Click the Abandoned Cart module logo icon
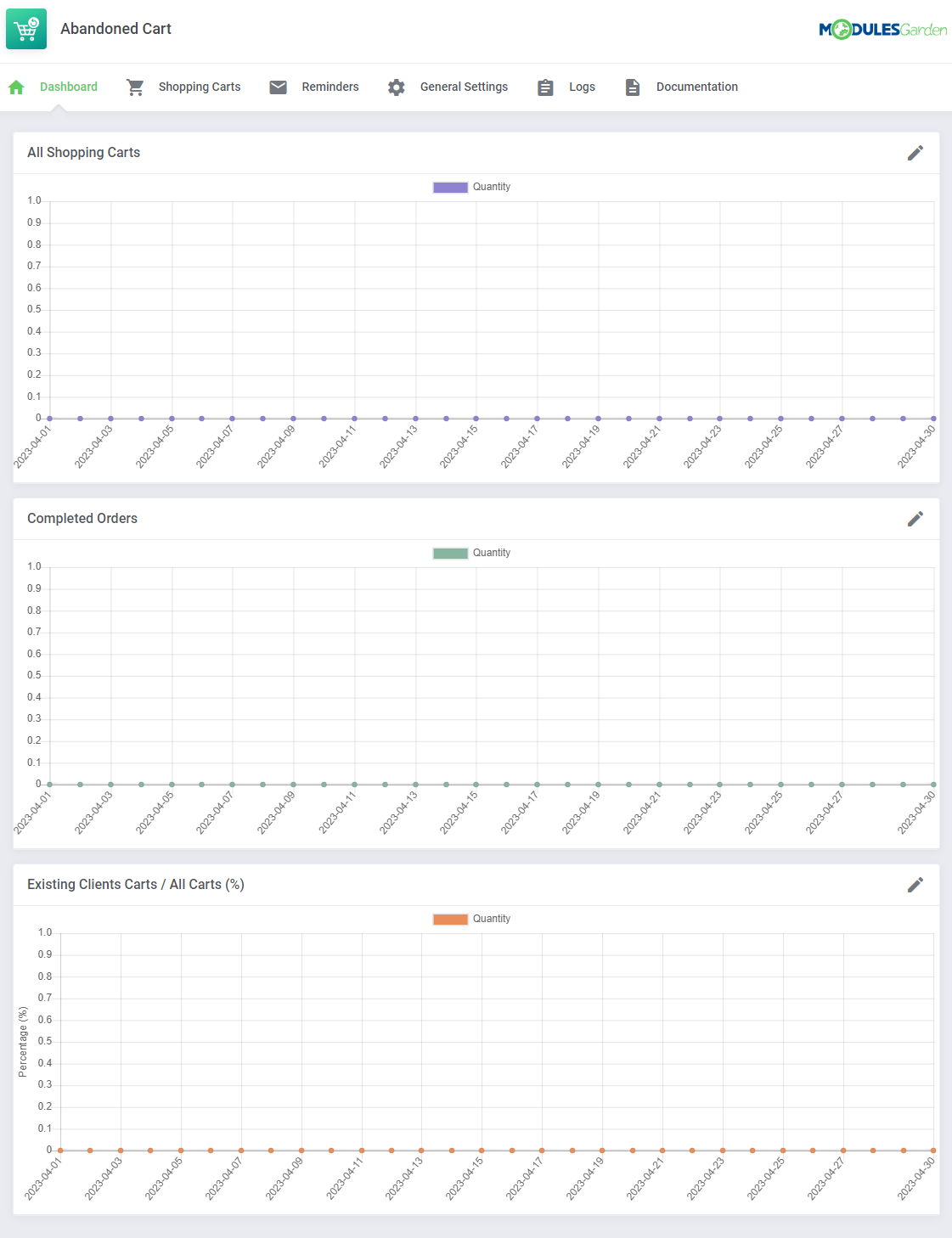952x1238 pixels. (26, 29)
